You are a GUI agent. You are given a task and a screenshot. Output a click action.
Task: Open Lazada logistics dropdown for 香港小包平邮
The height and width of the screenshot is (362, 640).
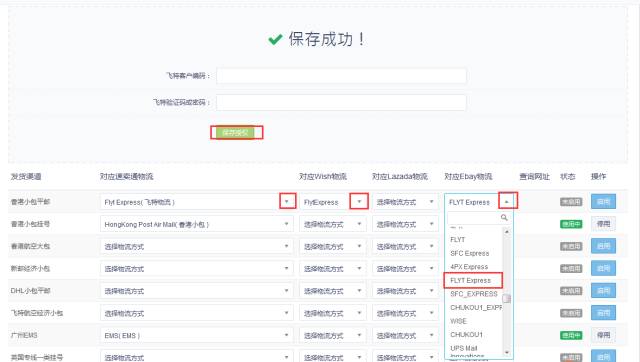405,202
